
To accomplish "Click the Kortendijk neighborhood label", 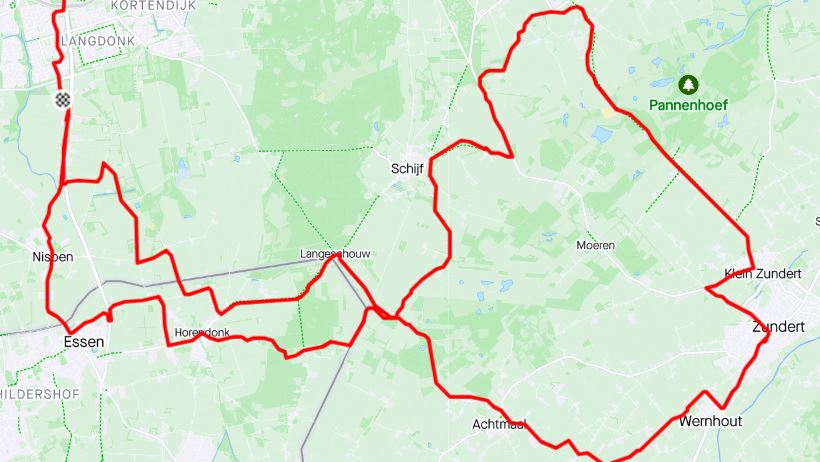I will [153, 6].
